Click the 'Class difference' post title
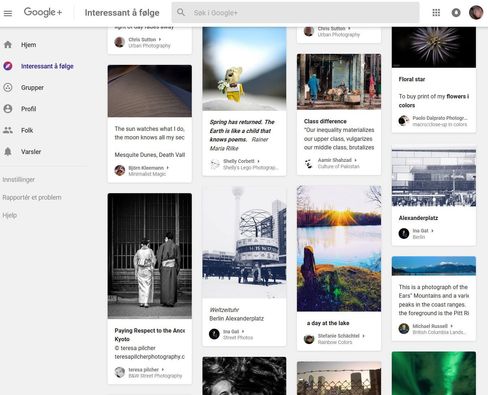This screenshot has width=488, height=395. tap(325, 121)
